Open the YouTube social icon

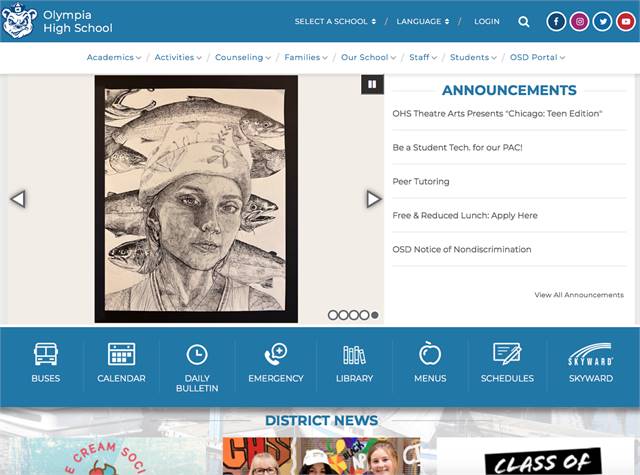pos(626,22)
